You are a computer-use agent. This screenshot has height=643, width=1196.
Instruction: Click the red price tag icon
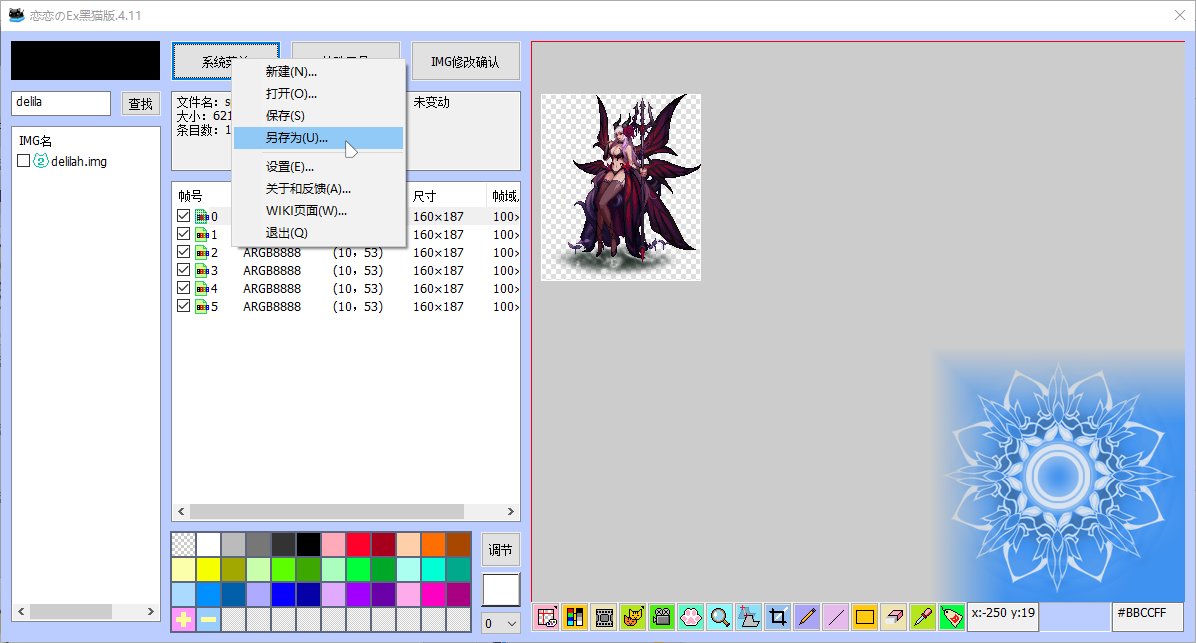pos(952,617)
